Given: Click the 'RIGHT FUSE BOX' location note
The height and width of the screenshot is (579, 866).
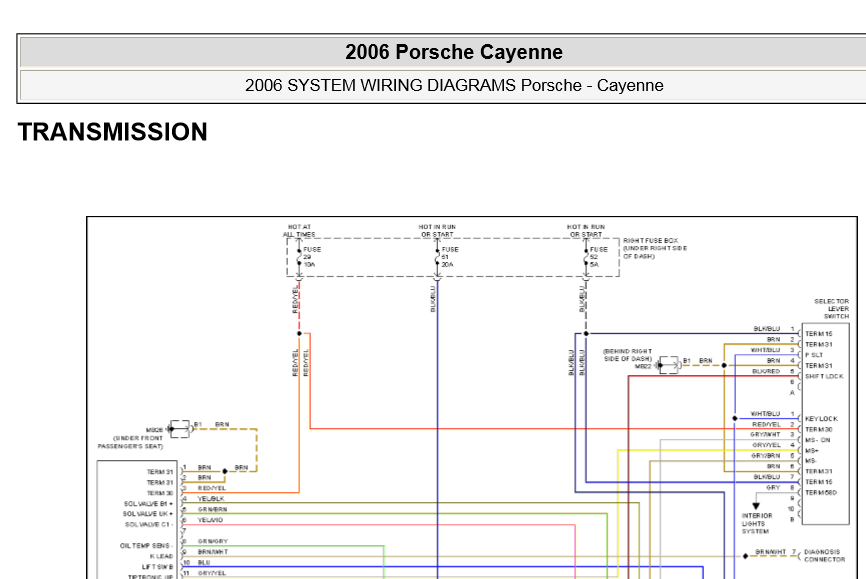Looking at the screenshot, I should coord(655,249).
